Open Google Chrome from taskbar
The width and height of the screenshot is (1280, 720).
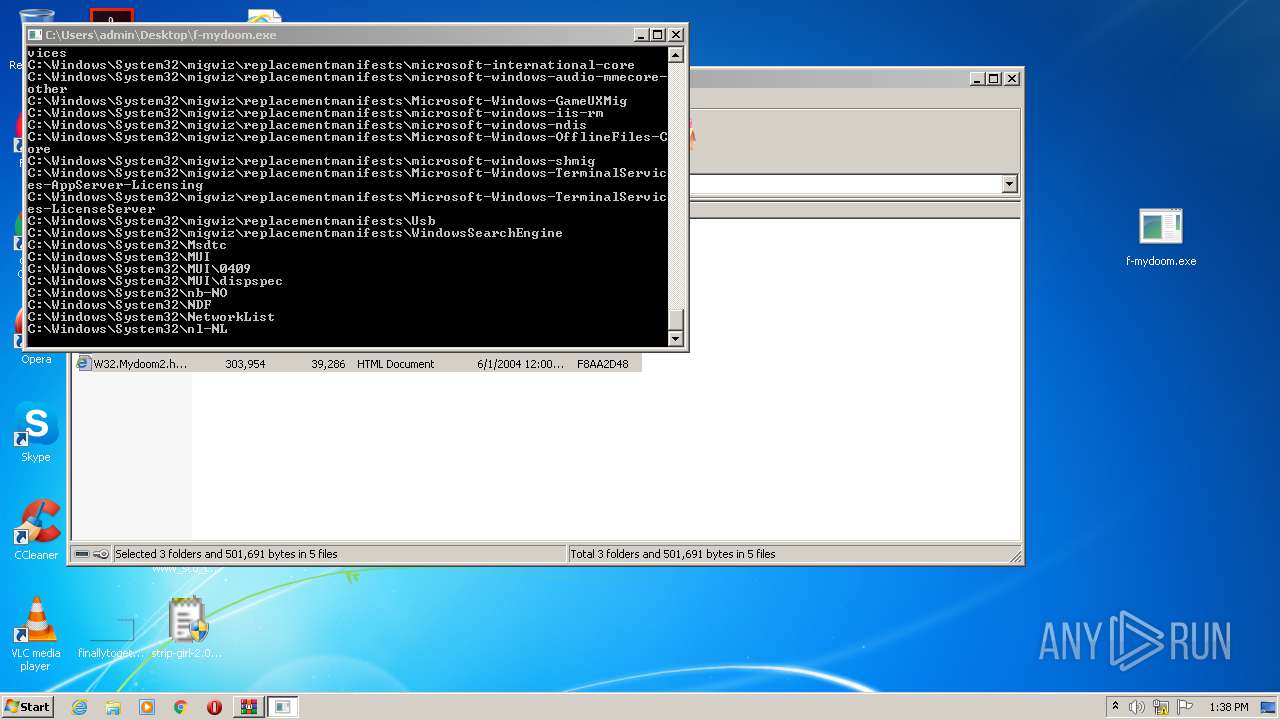pyautogui.click(x=181, y=707)
